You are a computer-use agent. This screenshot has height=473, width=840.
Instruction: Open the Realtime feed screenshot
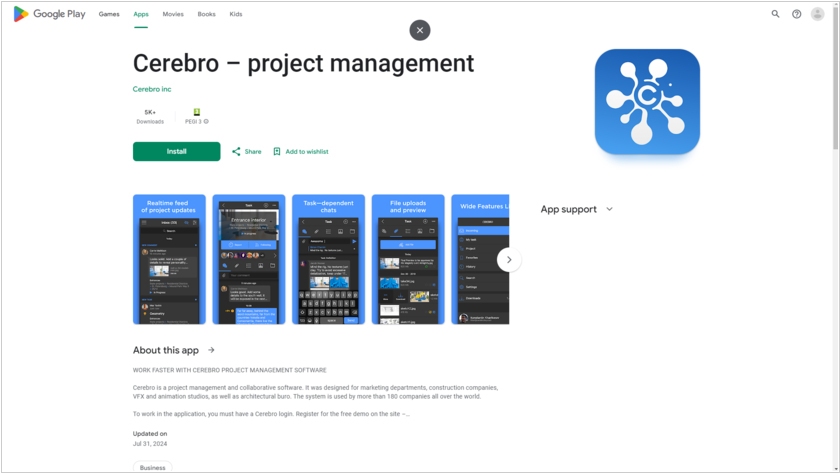[169, 259]
